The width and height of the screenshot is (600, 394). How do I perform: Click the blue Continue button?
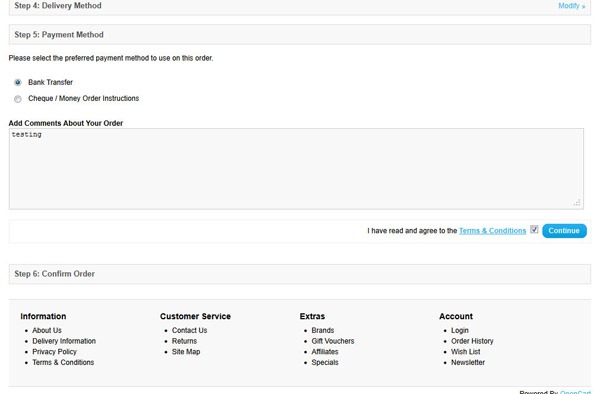coord(564,231)
